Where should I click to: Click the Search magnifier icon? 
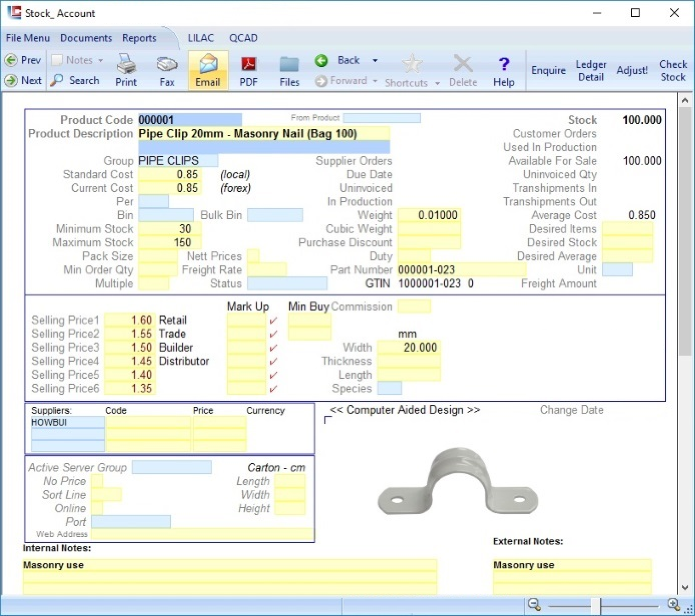59,80
